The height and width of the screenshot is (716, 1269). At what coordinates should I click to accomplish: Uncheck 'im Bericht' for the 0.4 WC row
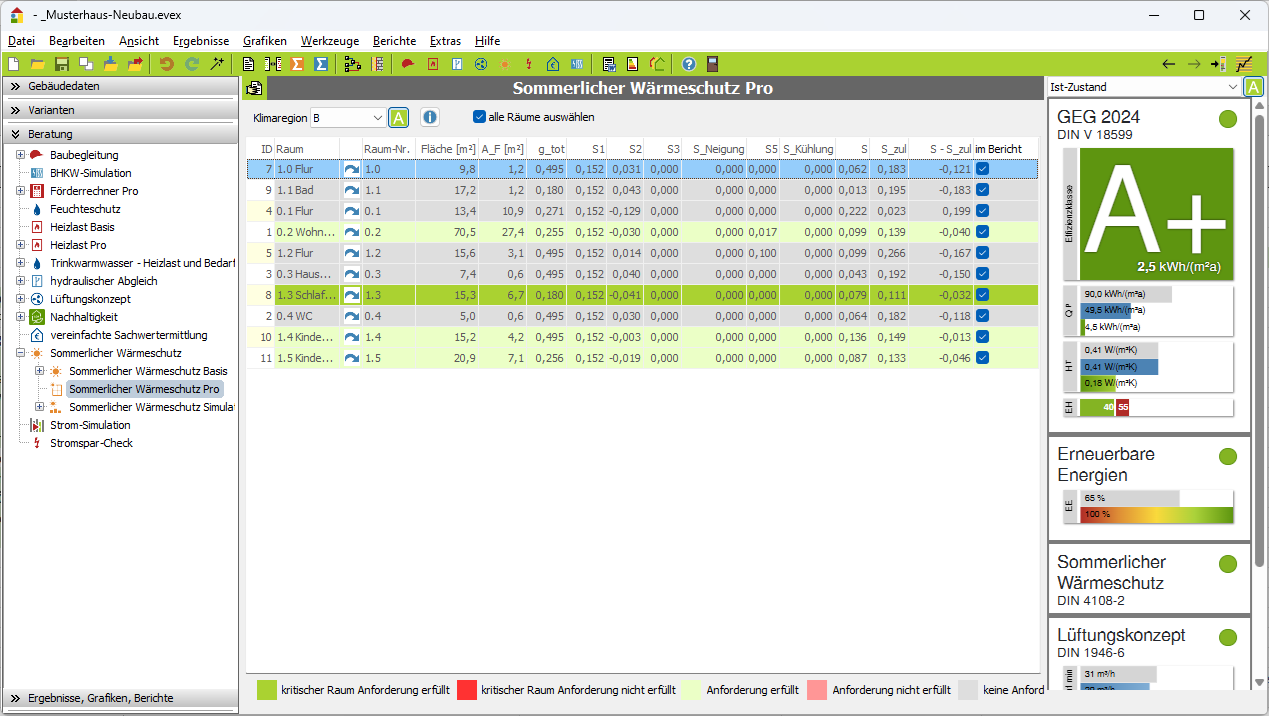tap(983, 316)
